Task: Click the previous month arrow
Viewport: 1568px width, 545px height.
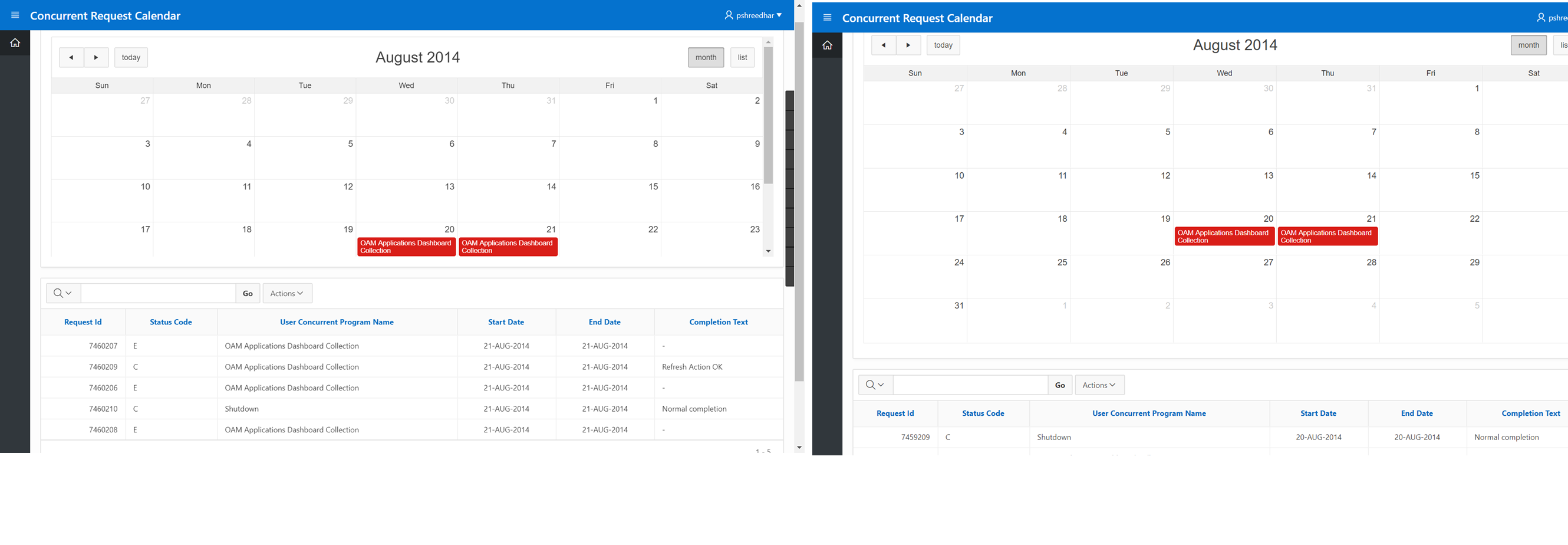Action: coord(71,57)
